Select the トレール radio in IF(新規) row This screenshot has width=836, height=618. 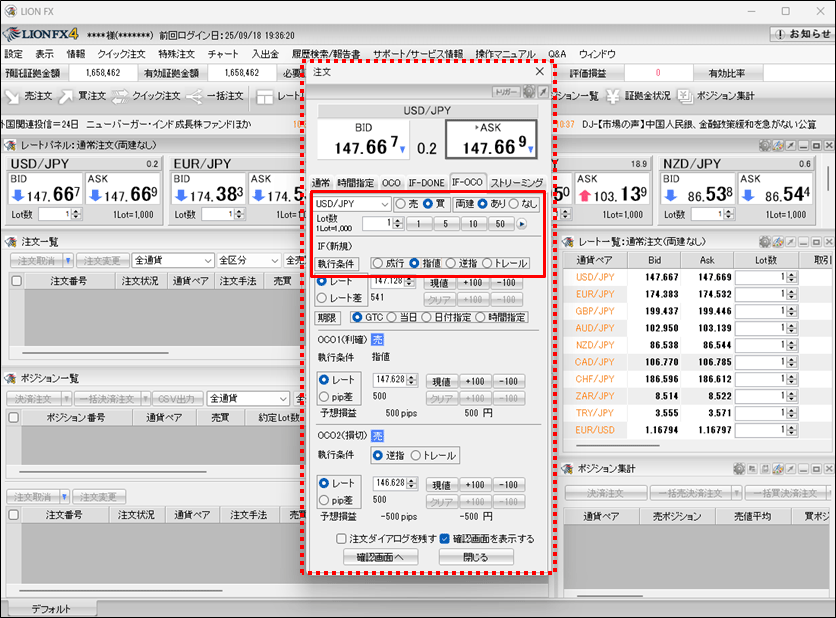487,263
